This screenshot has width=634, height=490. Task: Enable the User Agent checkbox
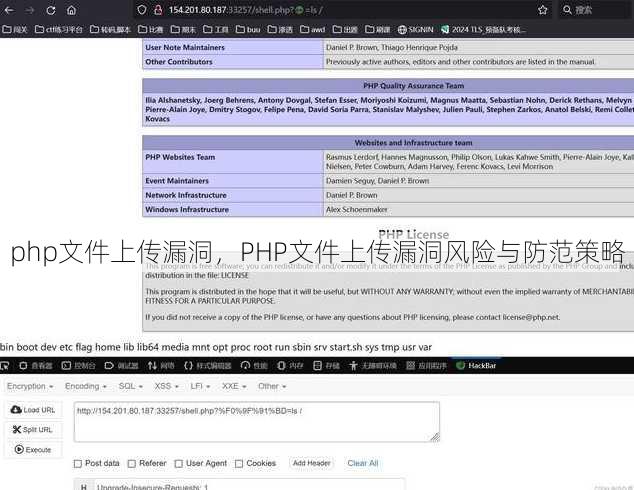tap(179, 464)
